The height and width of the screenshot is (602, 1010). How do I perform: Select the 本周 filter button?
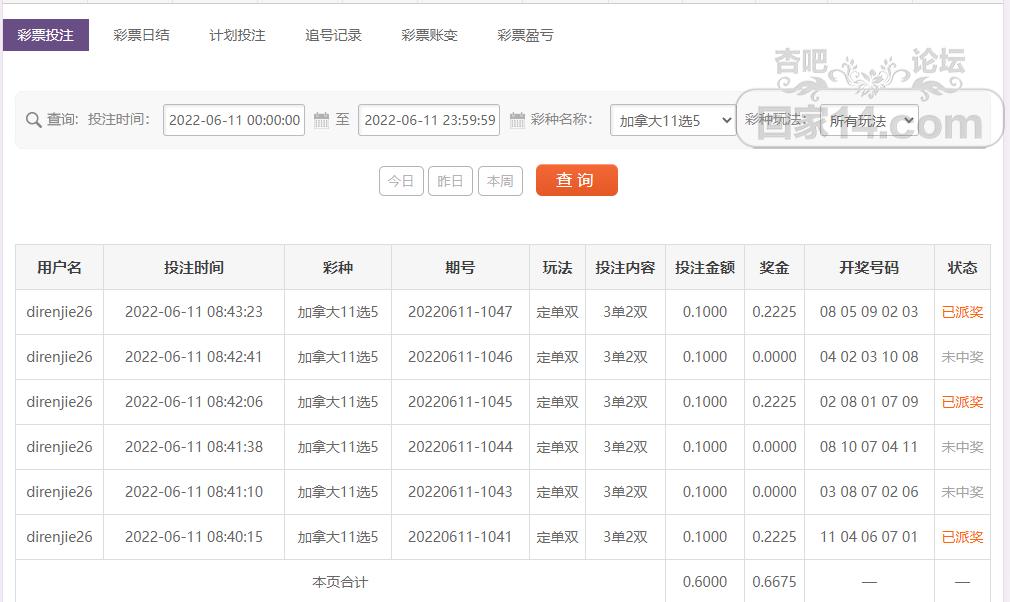click(x=500, y=181)
